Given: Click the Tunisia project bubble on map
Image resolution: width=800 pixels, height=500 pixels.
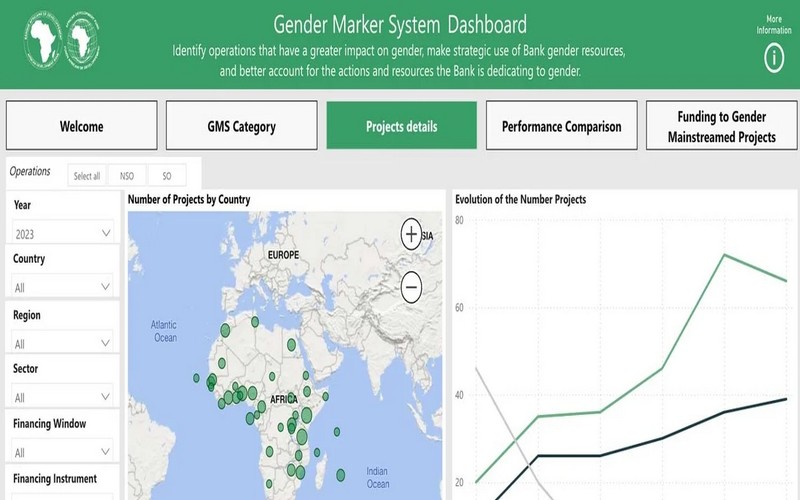Looking at the screenshot, I should (x=255, y=321).
